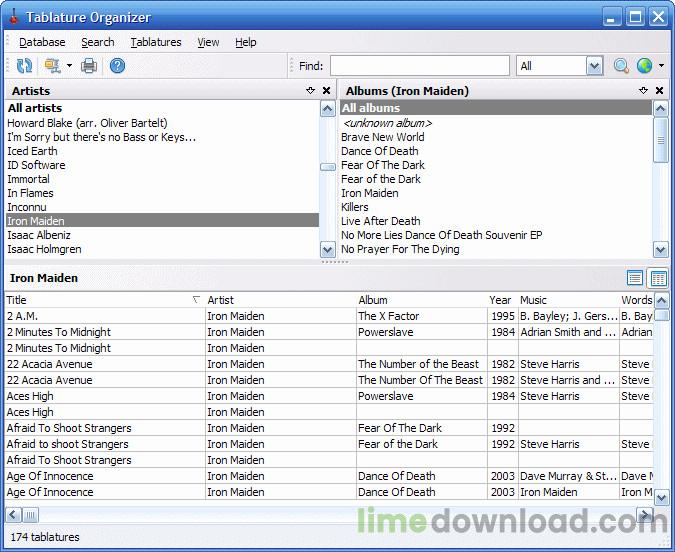The image size is (675, 552).
Task: Open the Database menu
Action: coord(42,42)
